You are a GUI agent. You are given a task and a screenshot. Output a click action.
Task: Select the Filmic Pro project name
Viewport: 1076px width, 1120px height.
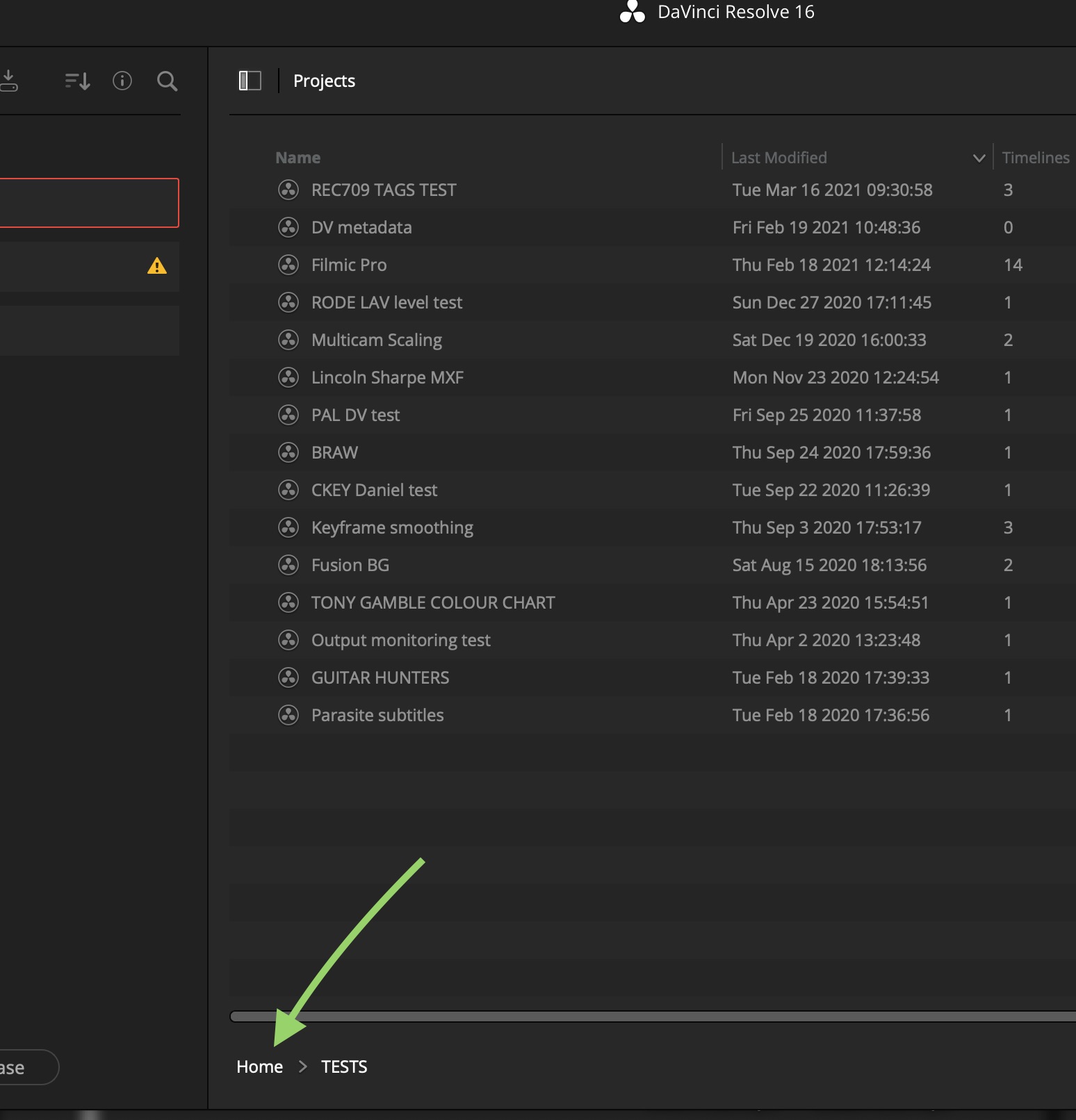click(349, 265)
